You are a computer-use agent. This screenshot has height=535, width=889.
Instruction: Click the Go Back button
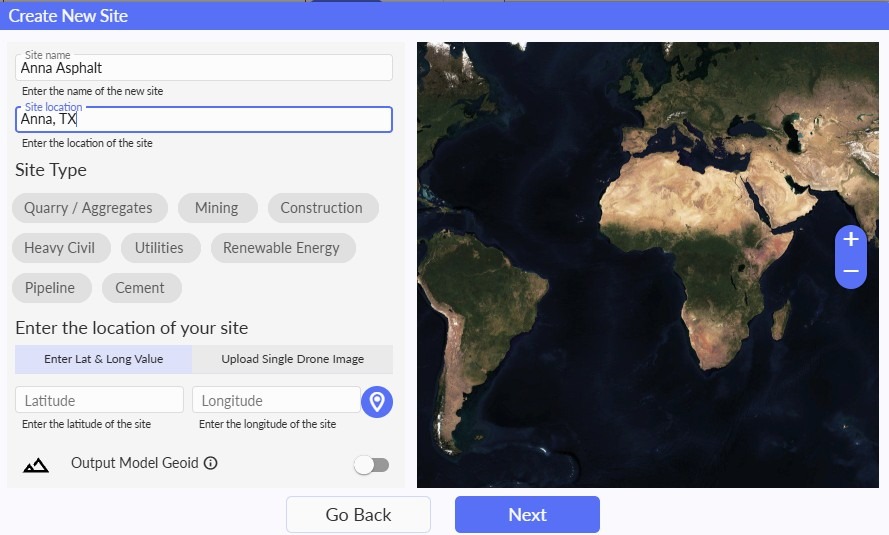point(358,515)
